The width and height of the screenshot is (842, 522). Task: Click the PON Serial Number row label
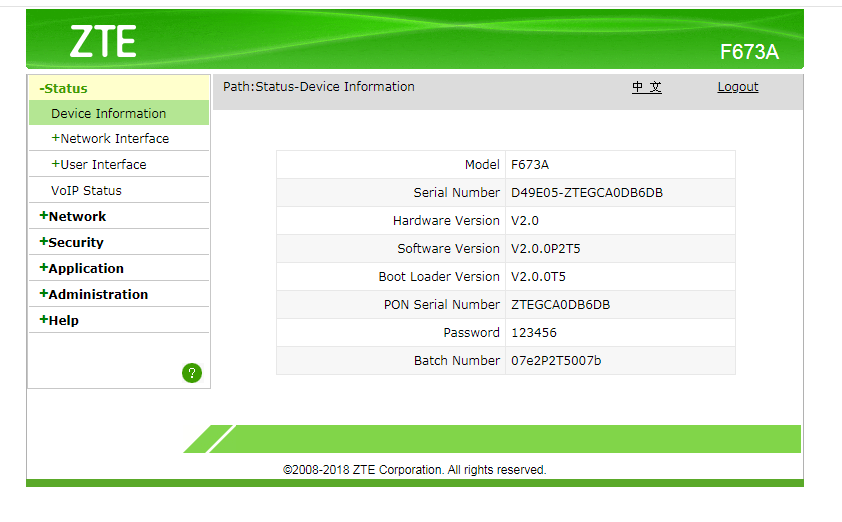441,304
